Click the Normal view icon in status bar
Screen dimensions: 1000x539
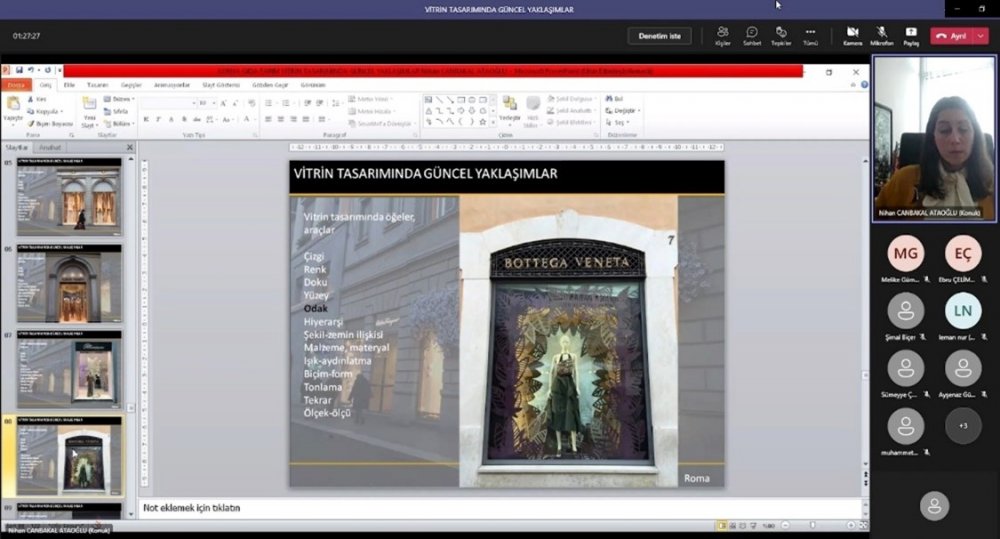pyautogui.click(x=722, y=526)
